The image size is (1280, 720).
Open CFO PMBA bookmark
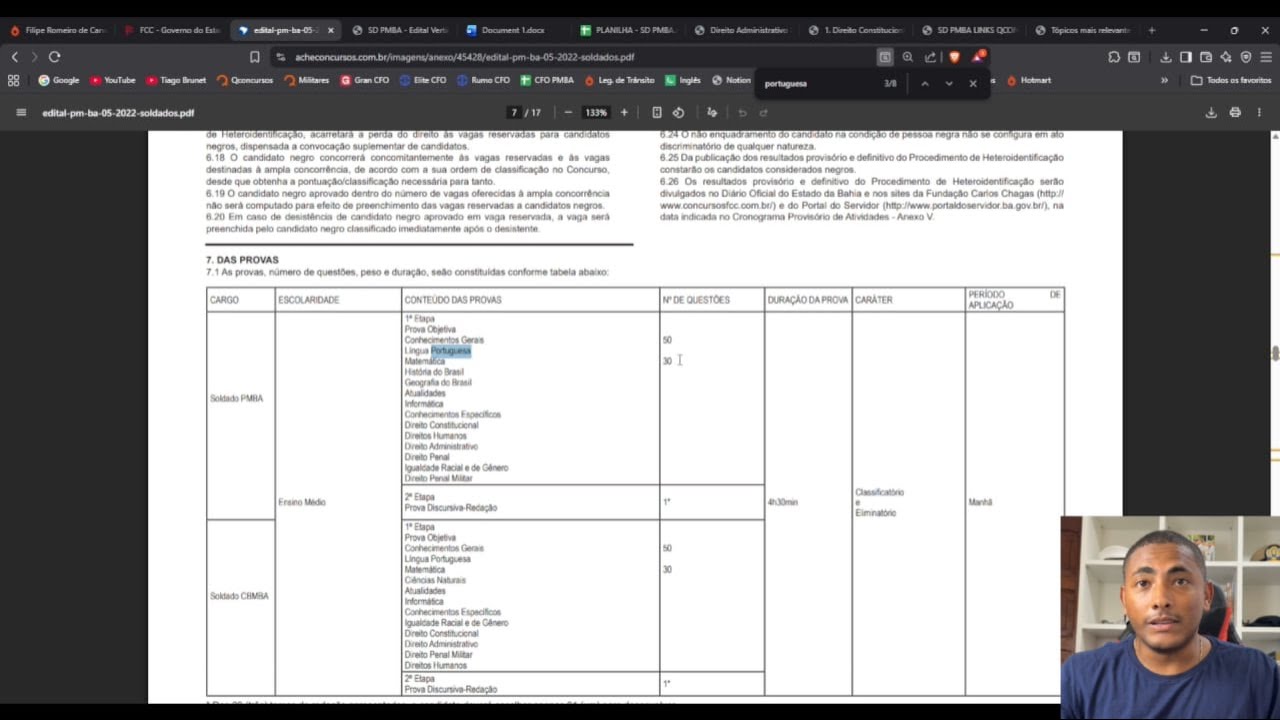pyautogui.click(x=546, y=80)
